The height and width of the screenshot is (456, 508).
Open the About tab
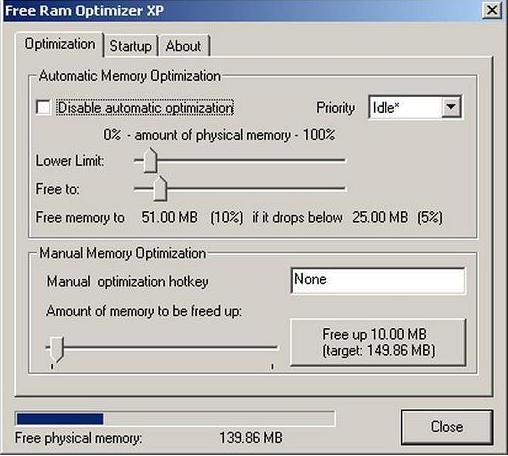[184, 46]
